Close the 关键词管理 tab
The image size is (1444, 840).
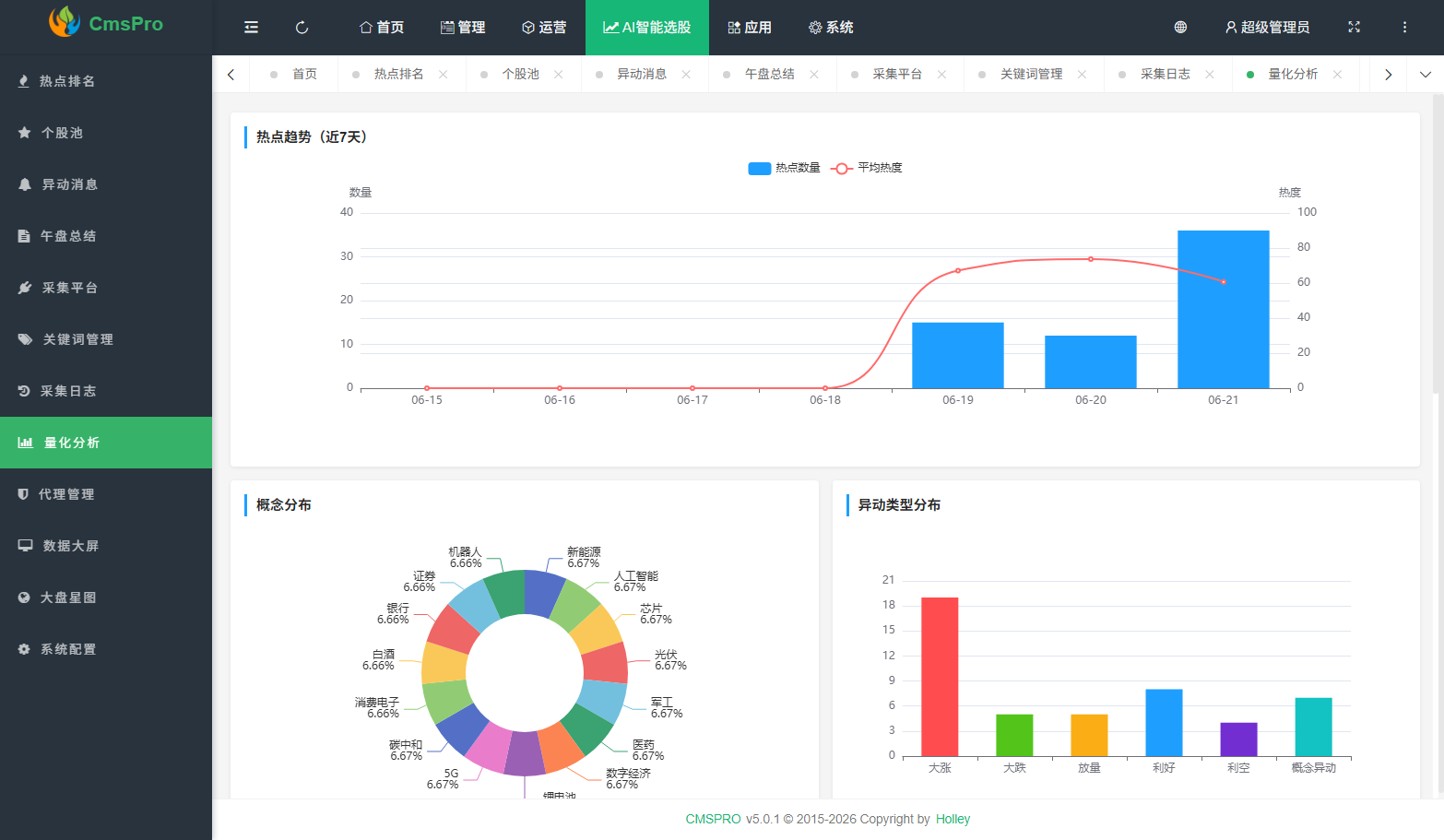click(x=1082, y=75)
